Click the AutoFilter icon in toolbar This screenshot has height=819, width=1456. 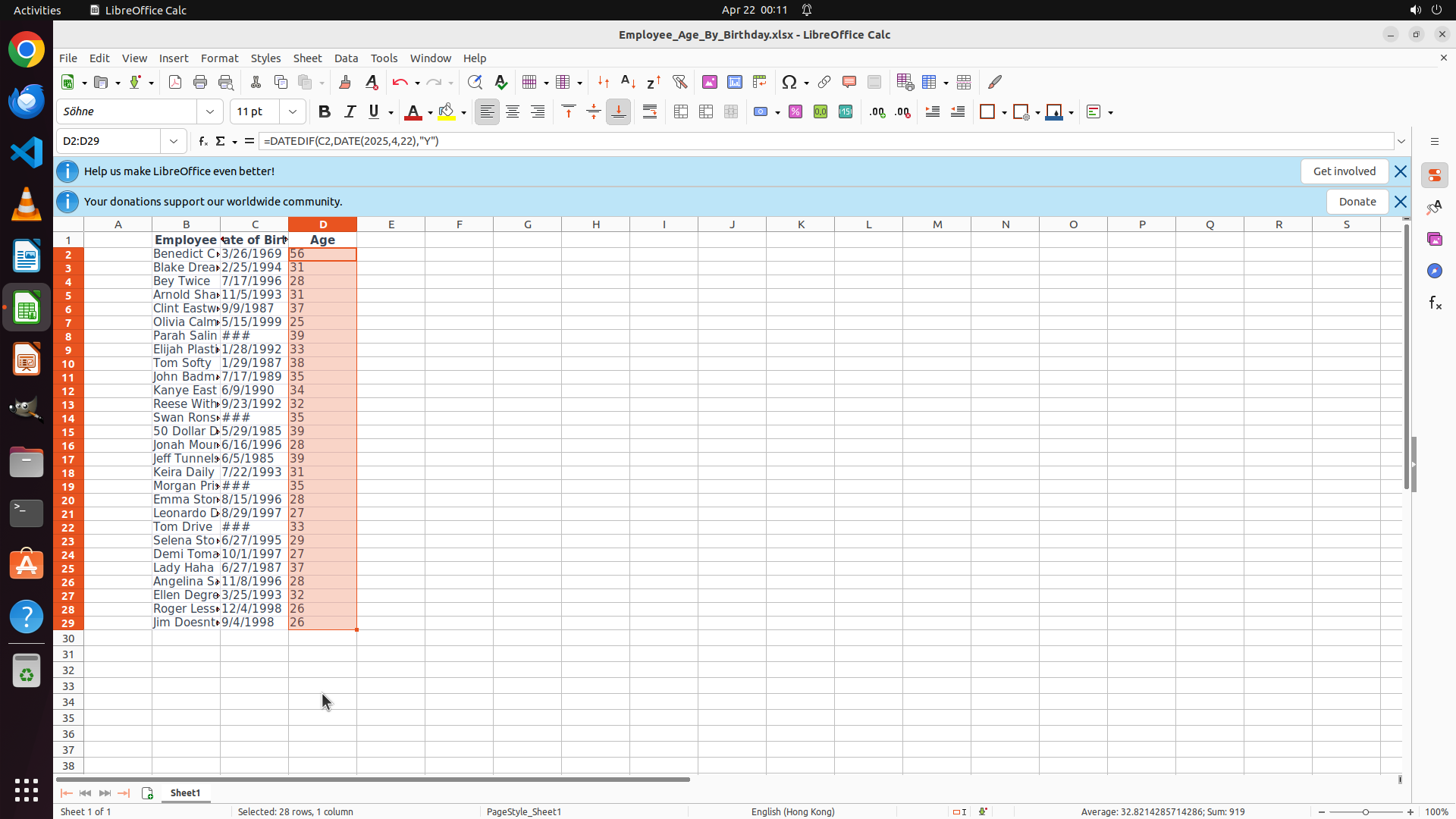679,82
